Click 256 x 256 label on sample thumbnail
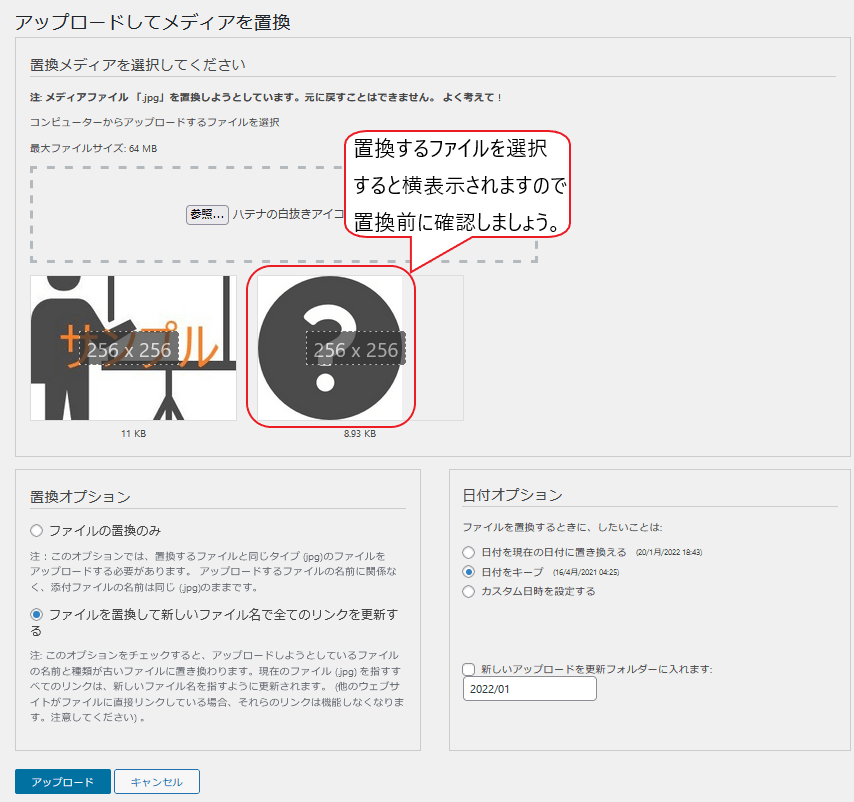 point(131,350)
